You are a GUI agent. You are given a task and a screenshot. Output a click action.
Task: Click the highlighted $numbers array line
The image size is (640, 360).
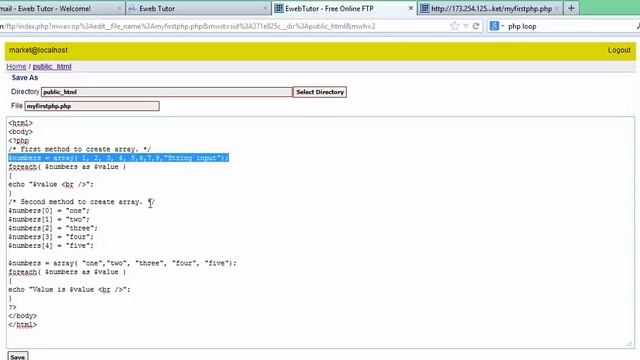118,158
